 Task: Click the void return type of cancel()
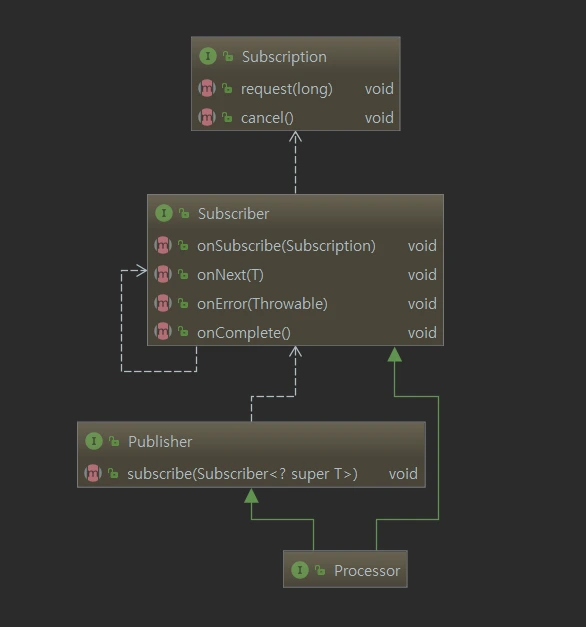379,118
